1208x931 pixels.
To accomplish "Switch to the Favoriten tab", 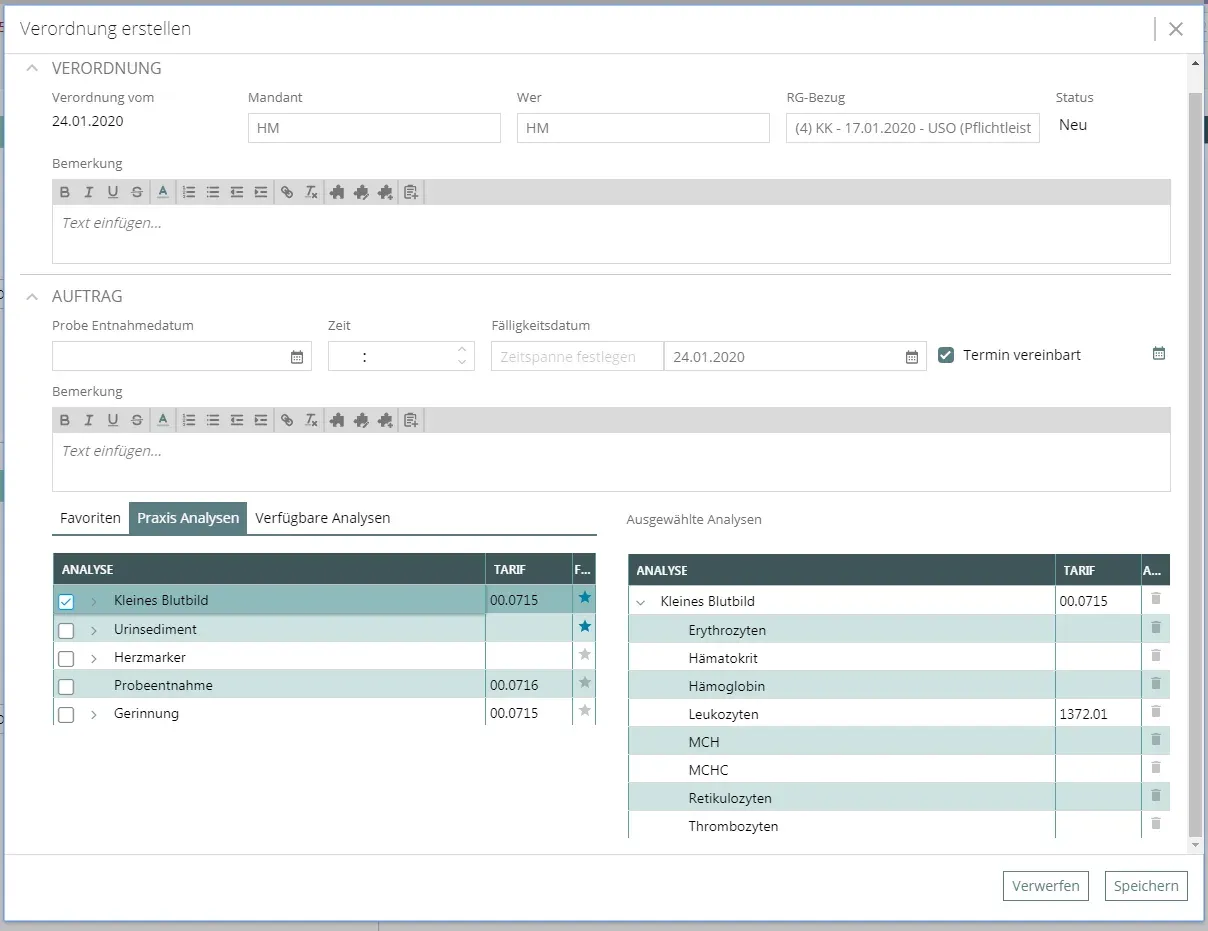I will (x=90, y=518).
